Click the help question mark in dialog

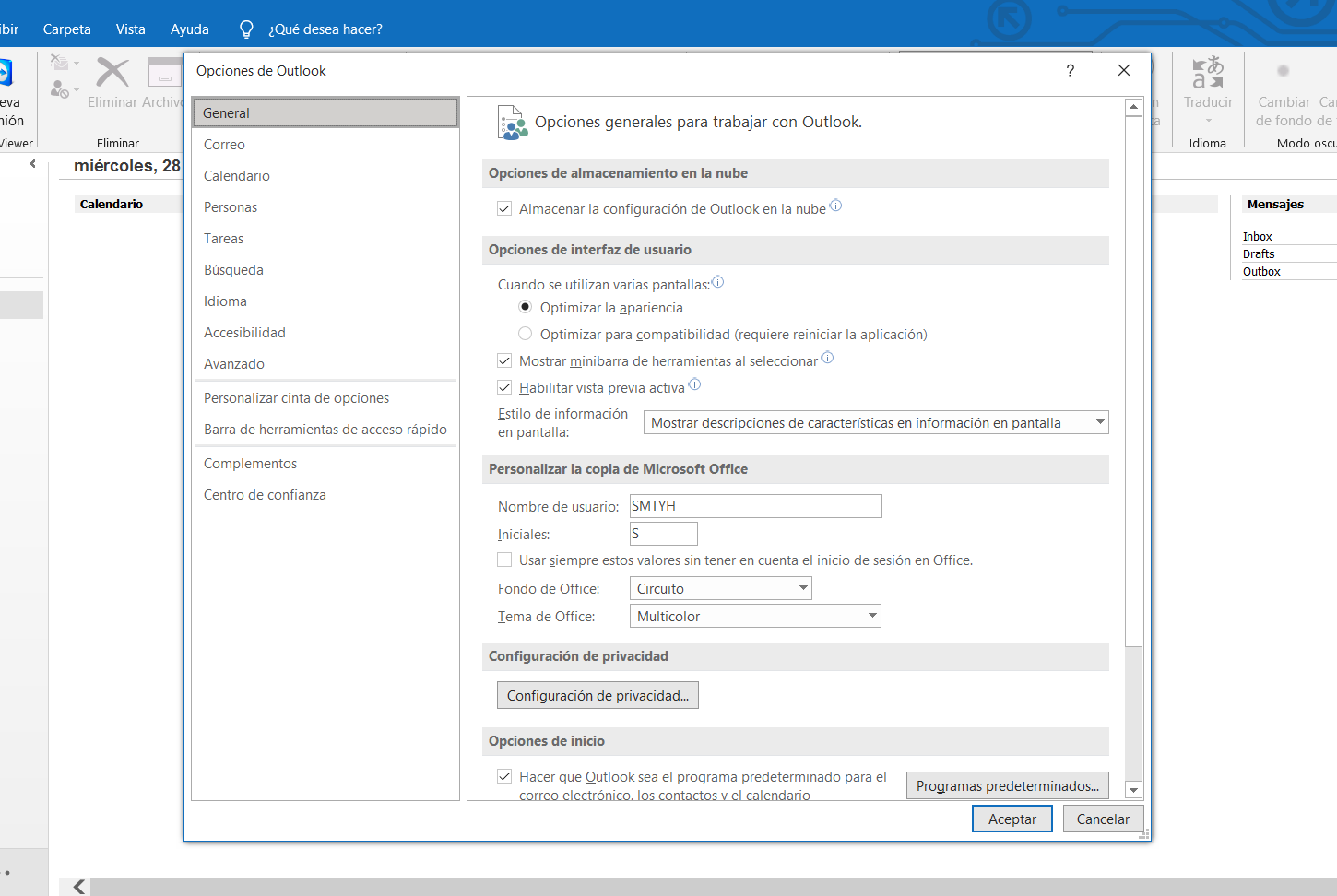1070,71
